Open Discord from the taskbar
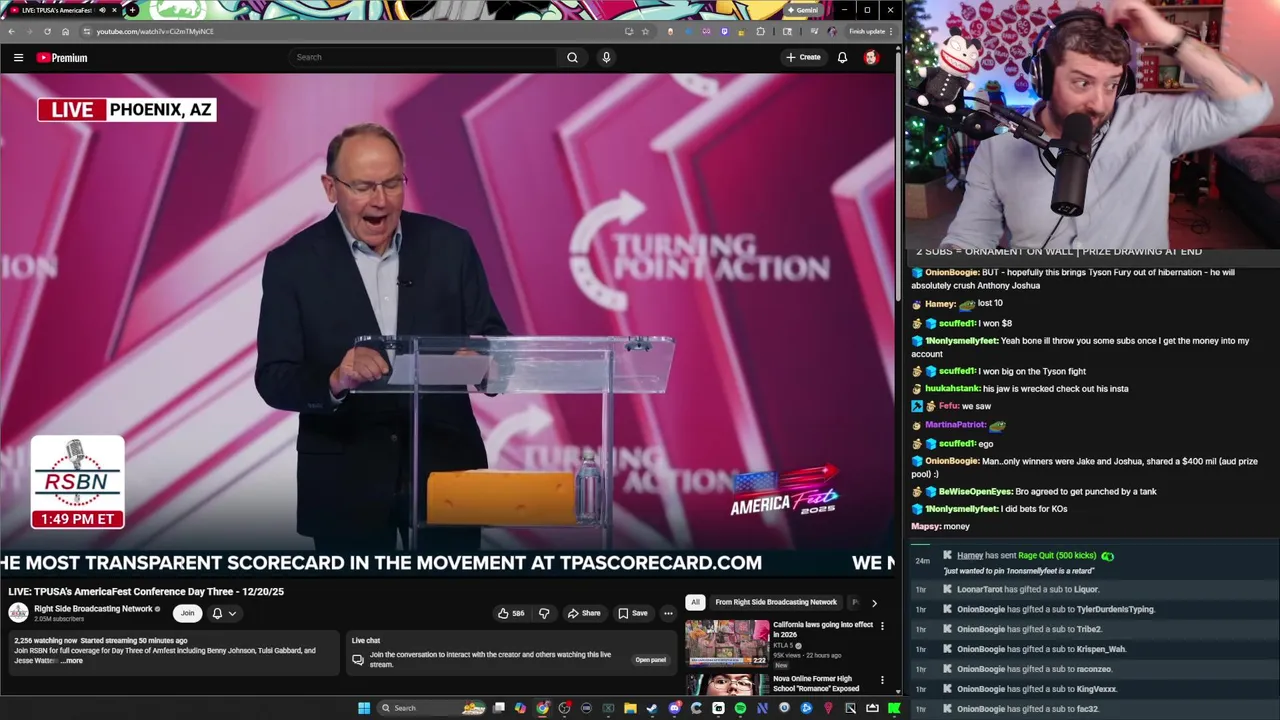 point(674,708)
